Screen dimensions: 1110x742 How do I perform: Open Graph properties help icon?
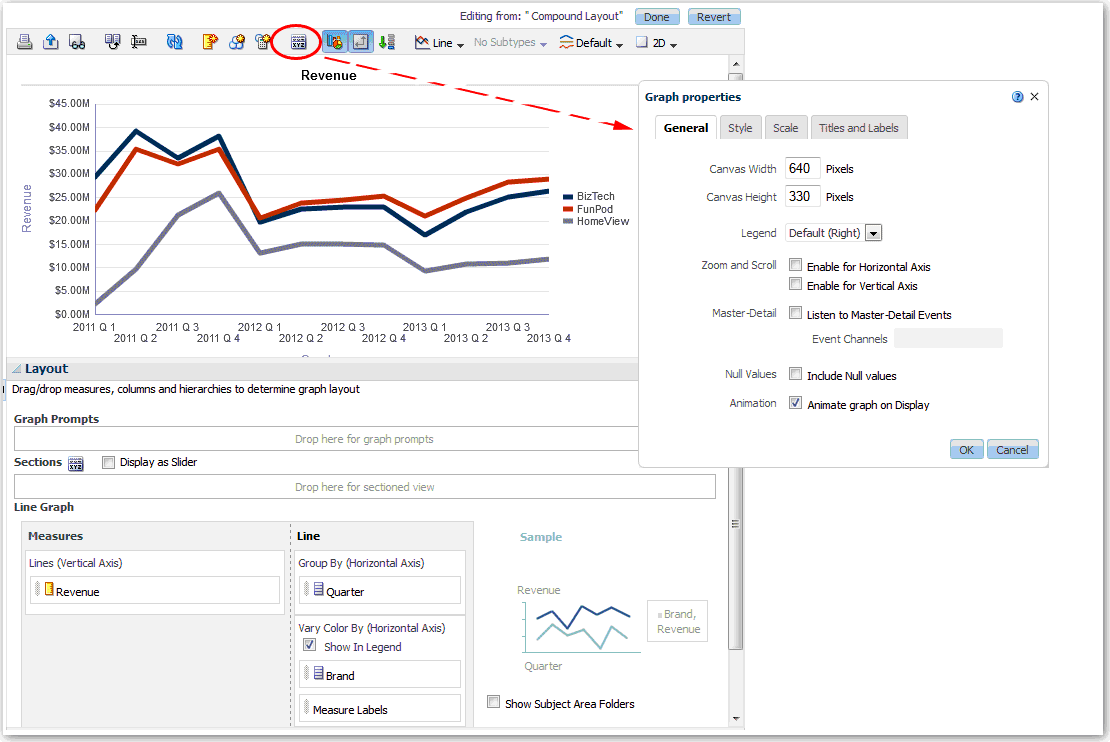tap(1017, 97)
